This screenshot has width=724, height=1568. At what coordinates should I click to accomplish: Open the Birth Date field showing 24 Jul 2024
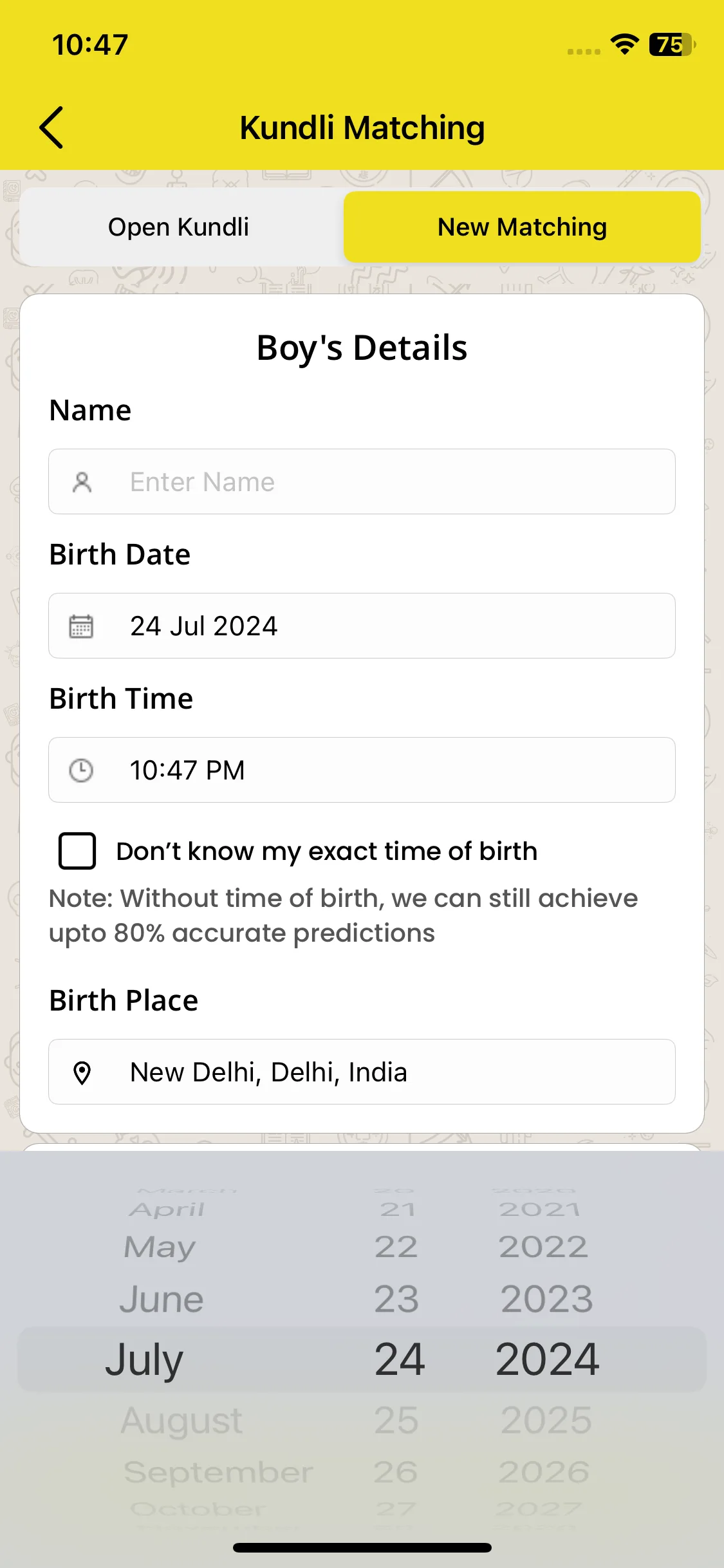[x=362, y=626]
